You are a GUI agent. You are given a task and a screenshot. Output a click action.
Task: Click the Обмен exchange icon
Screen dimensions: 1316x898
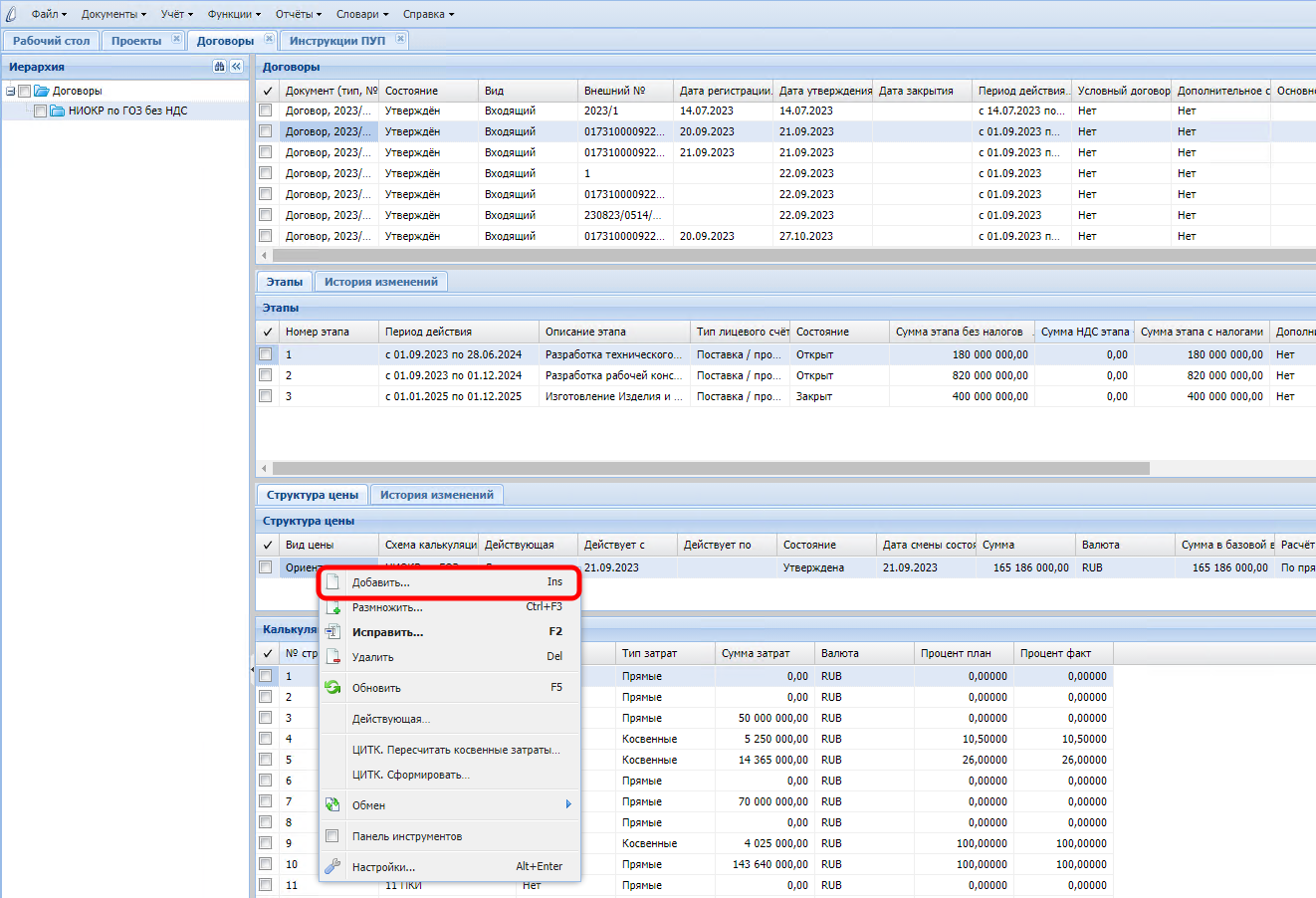[x=332, y=805]
